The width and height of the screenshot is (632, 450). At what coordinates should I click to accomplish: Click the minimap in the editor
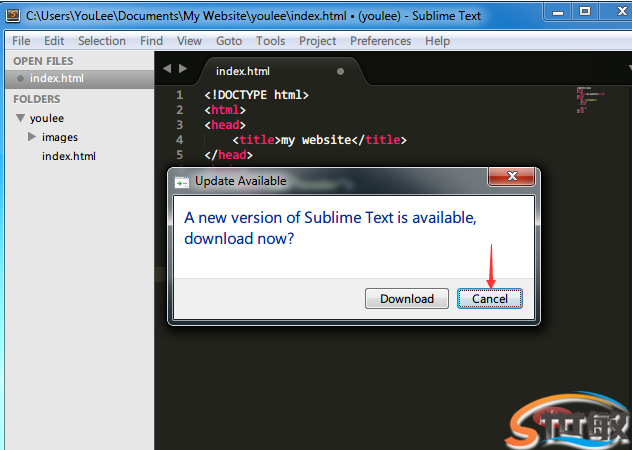(589, 100)
